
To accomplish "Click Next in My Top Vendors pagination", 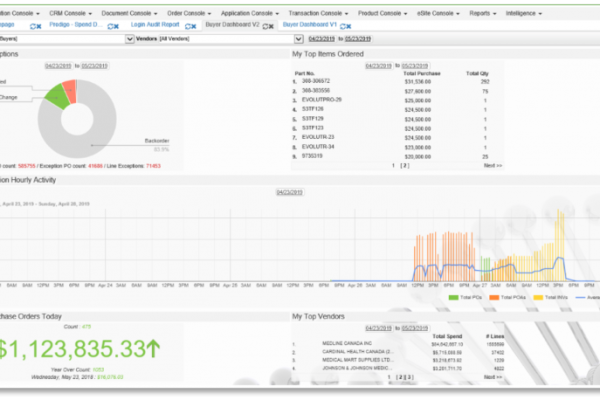I will (492, 377).
